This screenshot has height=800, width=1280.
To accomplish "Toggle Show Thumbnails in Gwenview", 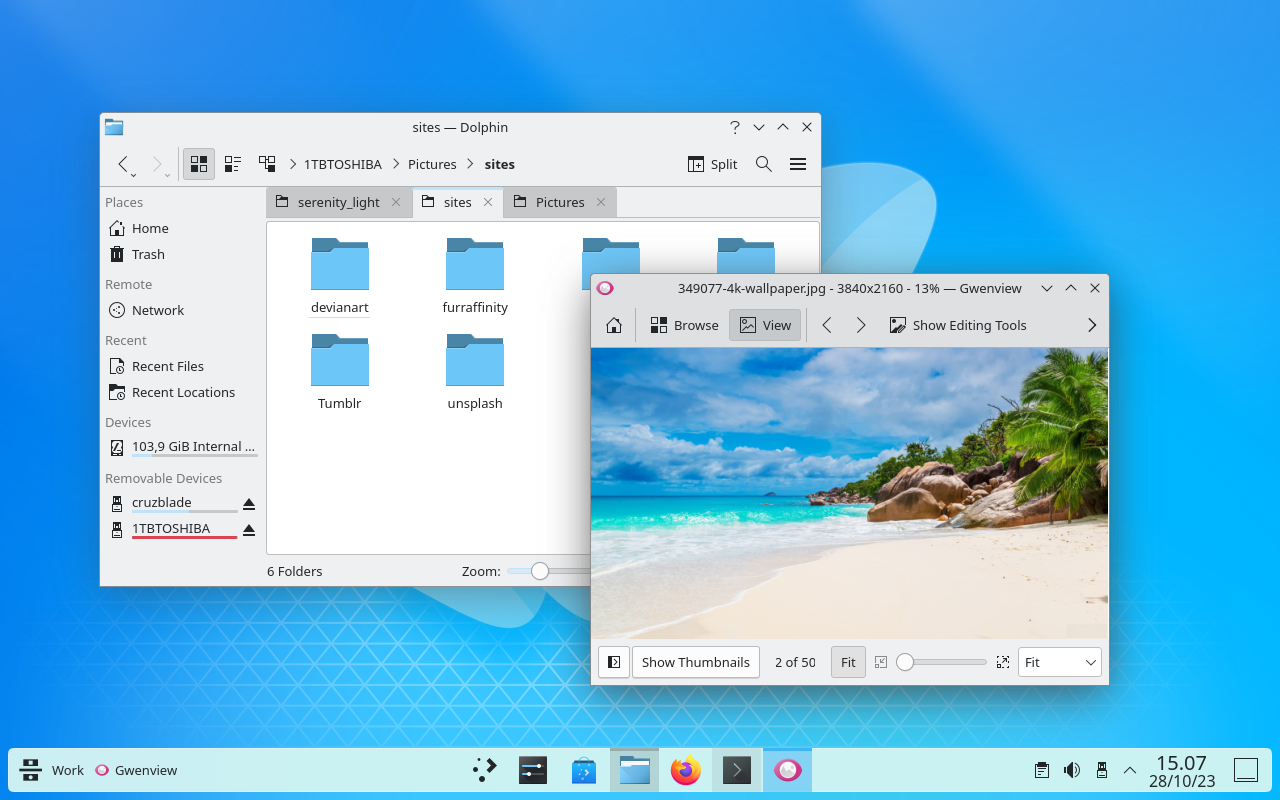I will tap(695, 662).
